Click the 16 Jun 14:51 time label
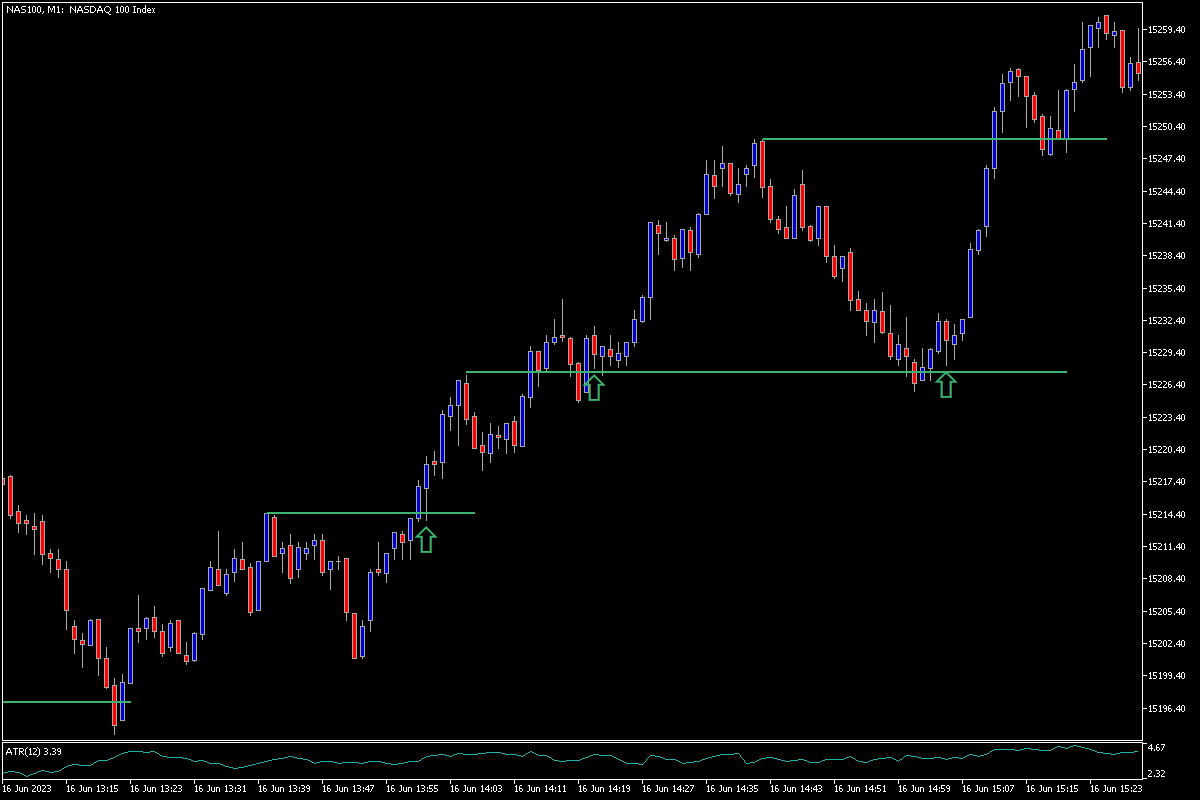 860,789
